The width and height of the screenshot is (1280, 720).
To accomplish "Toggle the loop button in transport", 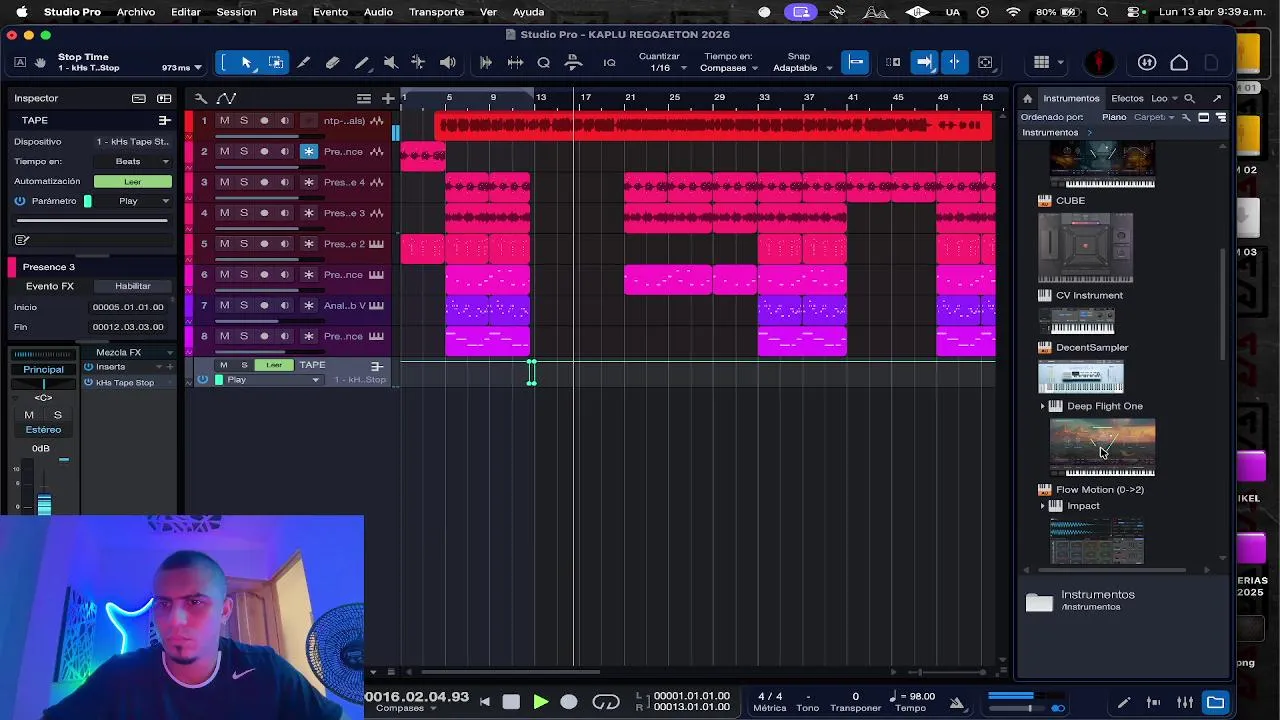I will click(606, 702).
